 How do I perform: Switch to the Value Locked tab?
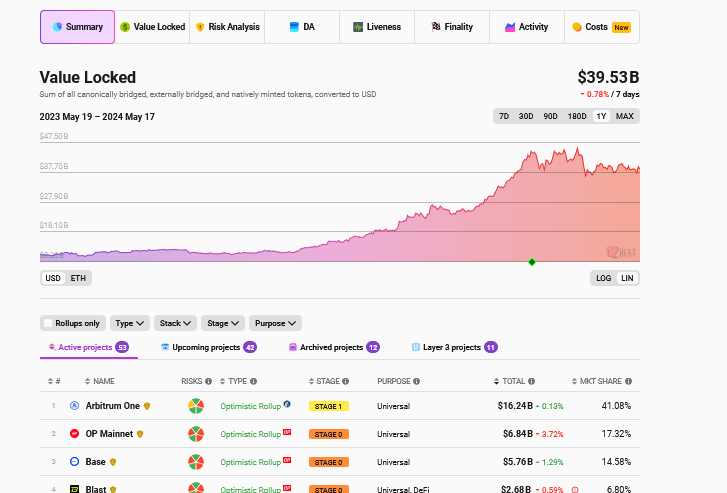tap(152, 27)
